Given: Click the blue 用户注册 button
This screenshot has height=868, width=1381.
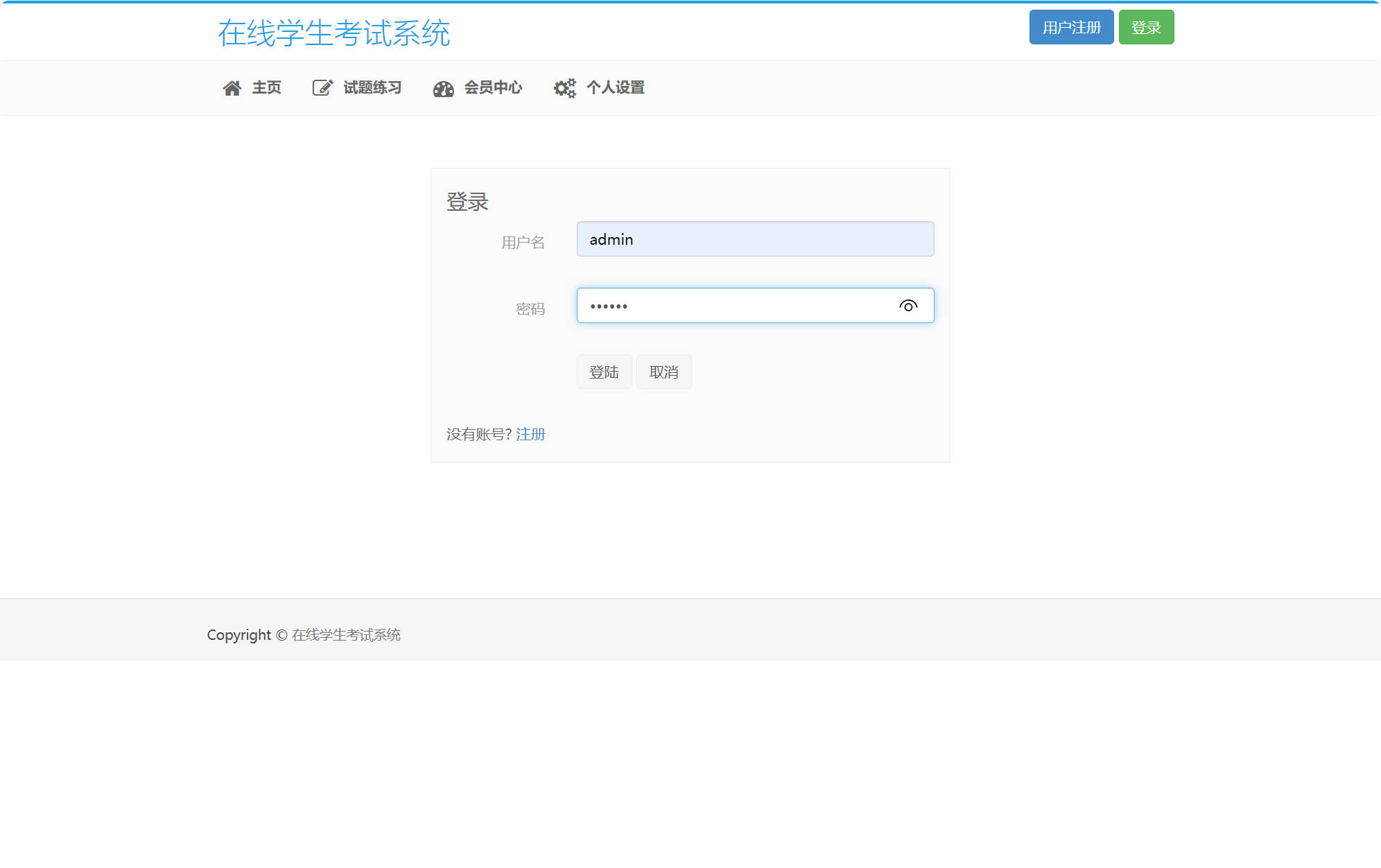Looking at the screenshot, I should (1071, 27).
